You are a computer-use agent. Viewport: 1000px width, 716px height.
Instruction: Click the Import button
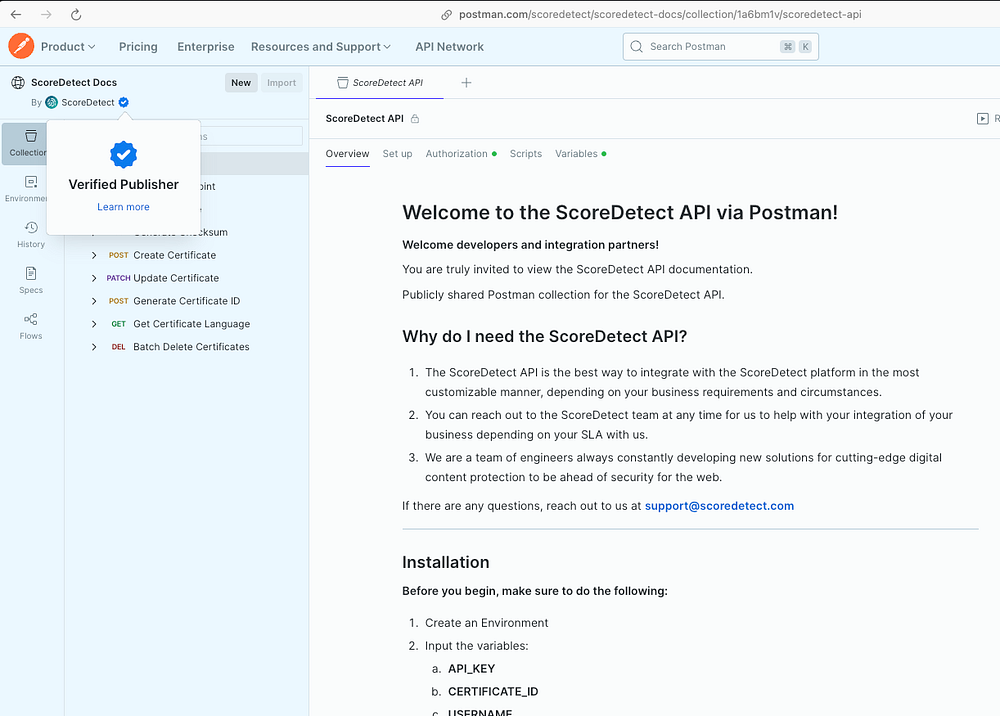coord(281,82)
